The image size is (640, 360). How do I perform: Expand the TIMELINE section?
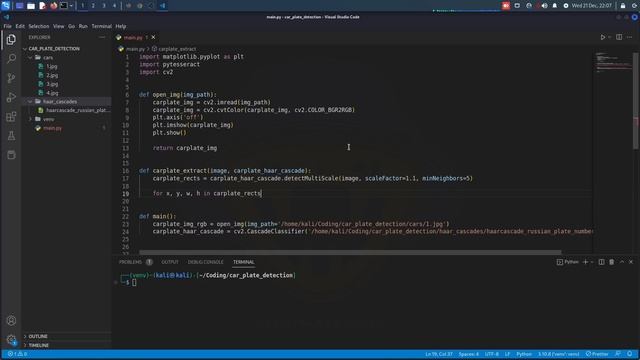coord(38,345)
